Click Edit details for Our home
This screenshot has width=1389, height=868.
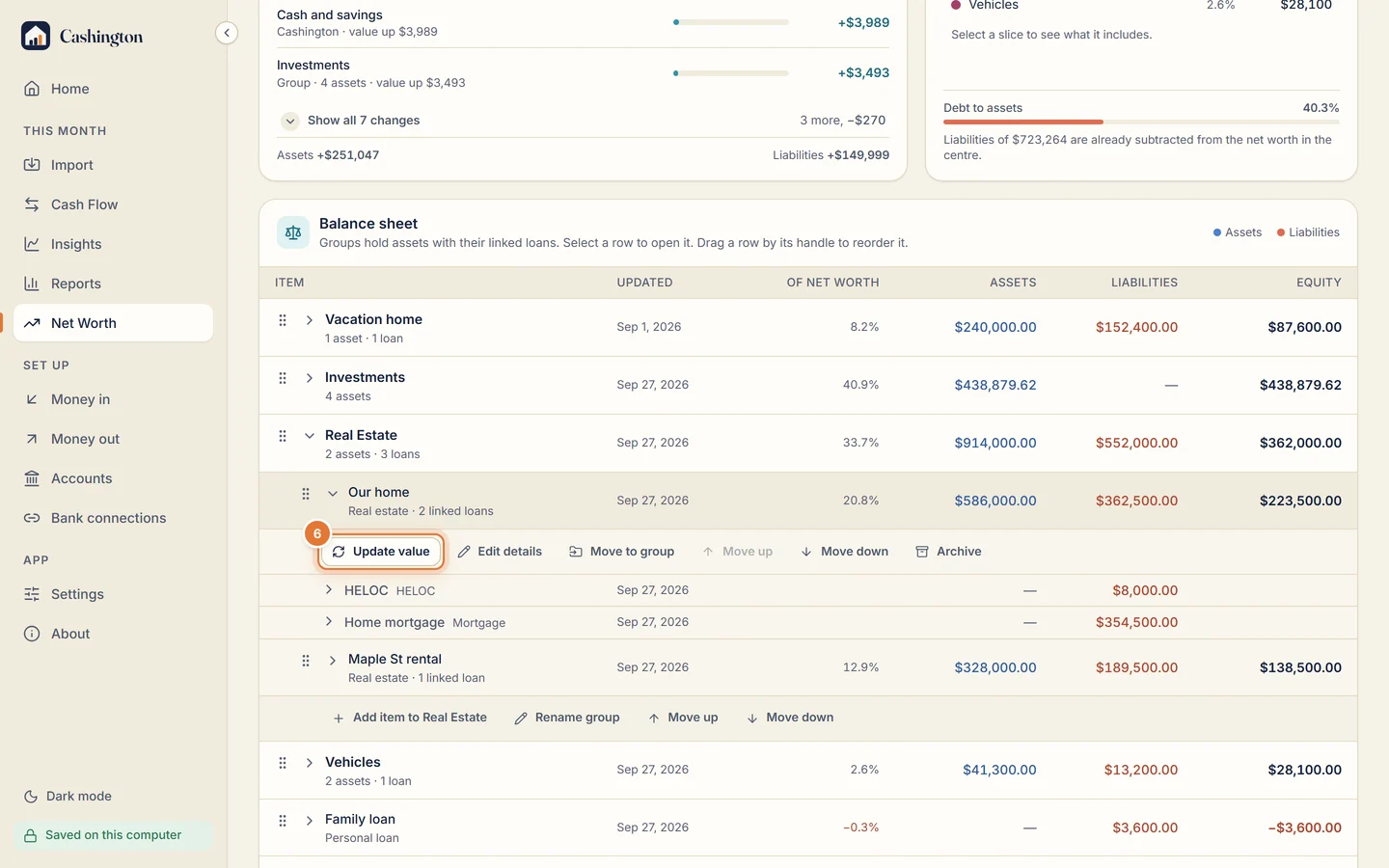click(x=500, y=552)
